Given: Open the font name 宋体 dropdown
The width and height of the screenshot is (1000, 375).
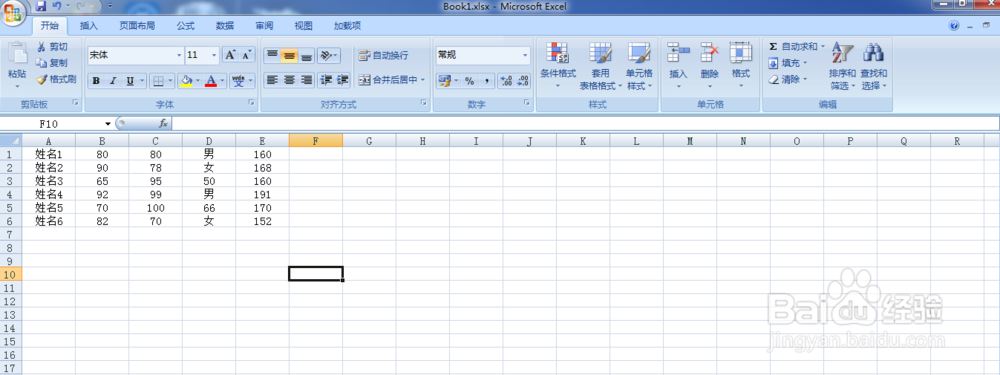Looking at the screenshot, I should [x=179, y=55].
